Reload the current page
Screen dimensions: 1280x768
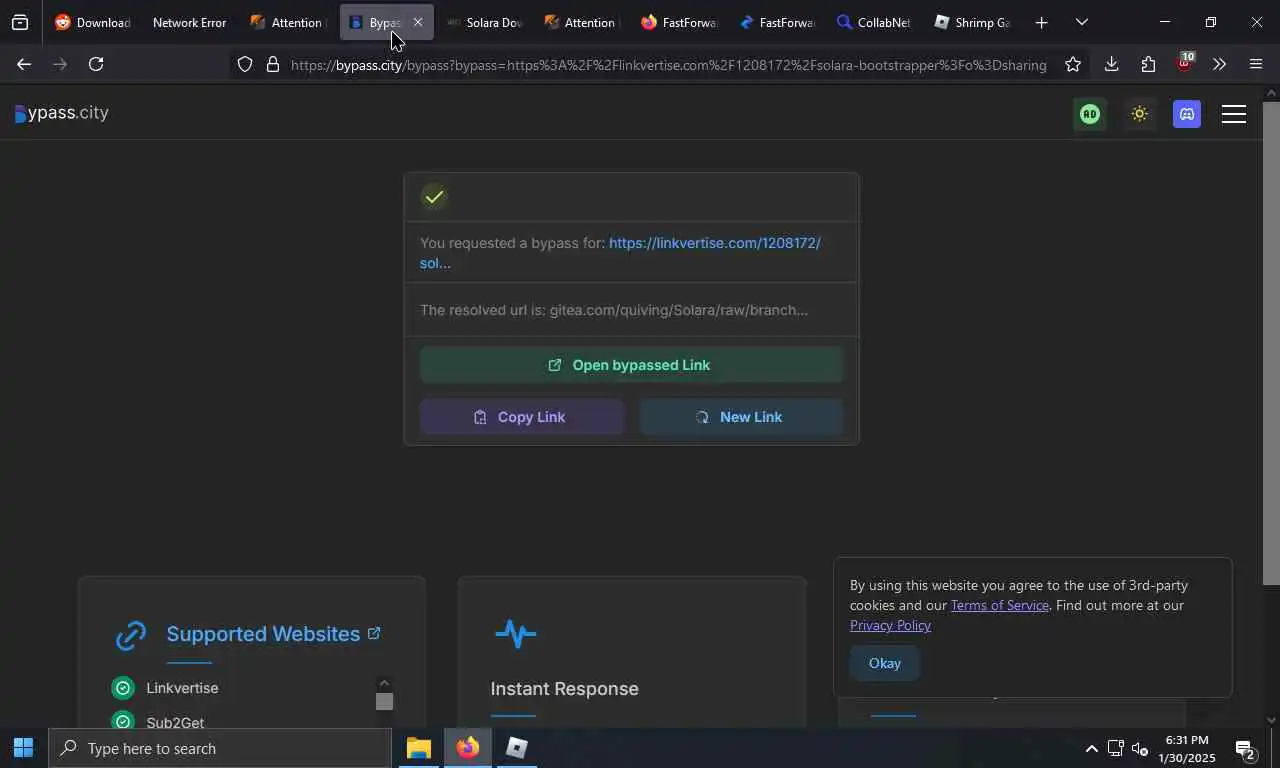coord(96,64)
